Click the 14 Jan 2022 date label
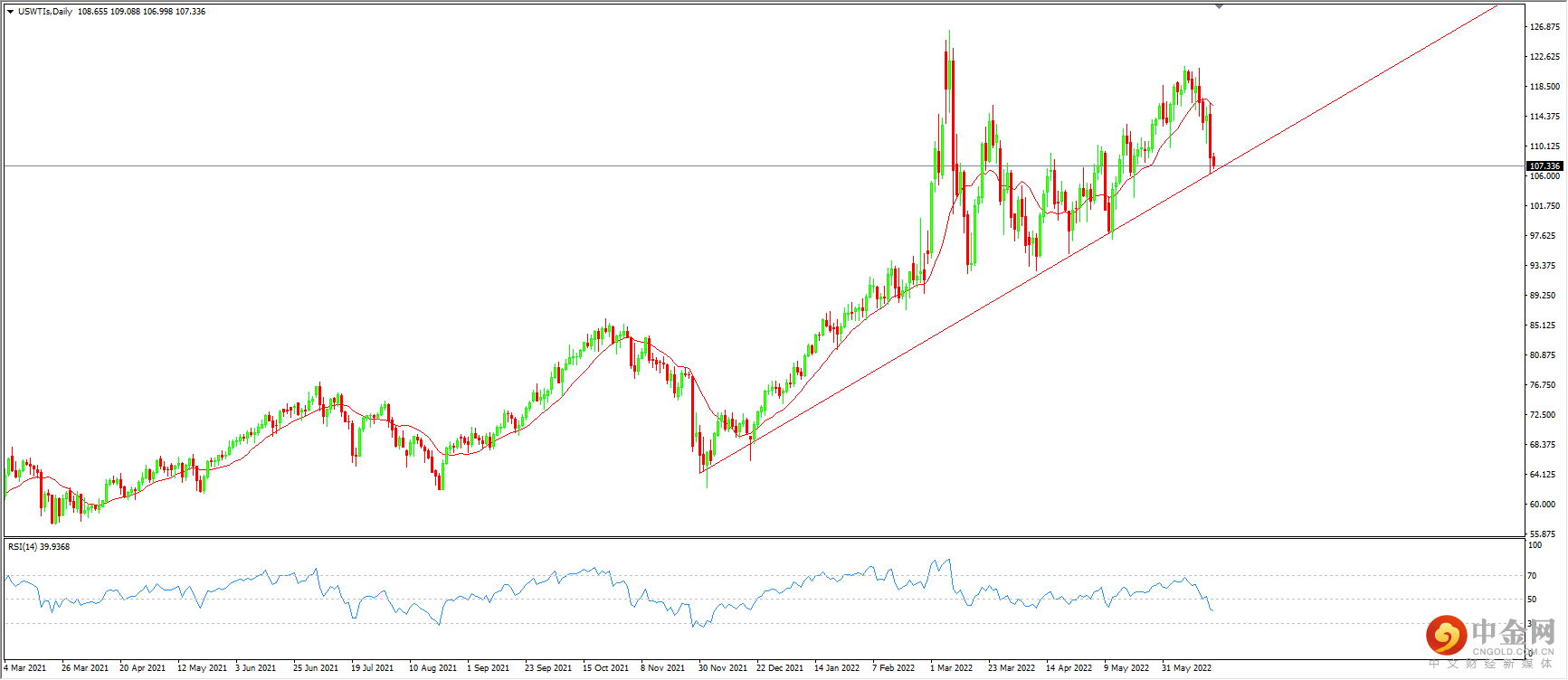 837,668
